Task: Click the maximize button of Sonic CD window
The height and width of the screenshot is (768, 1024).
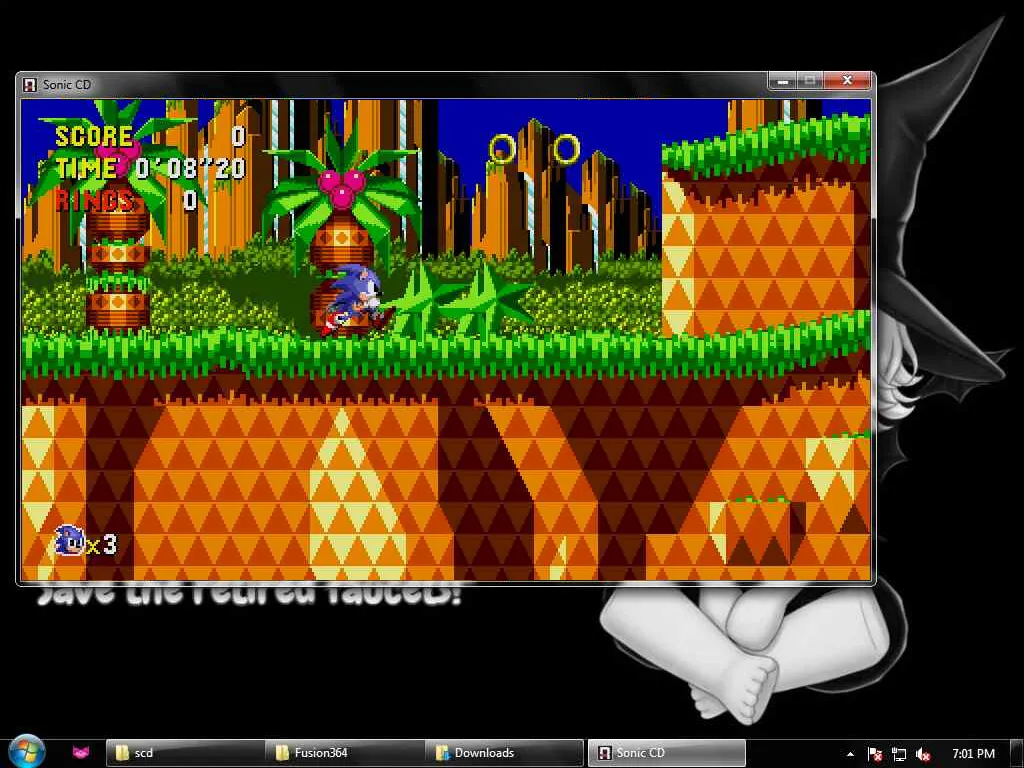Action: click(x=810, y=80)
